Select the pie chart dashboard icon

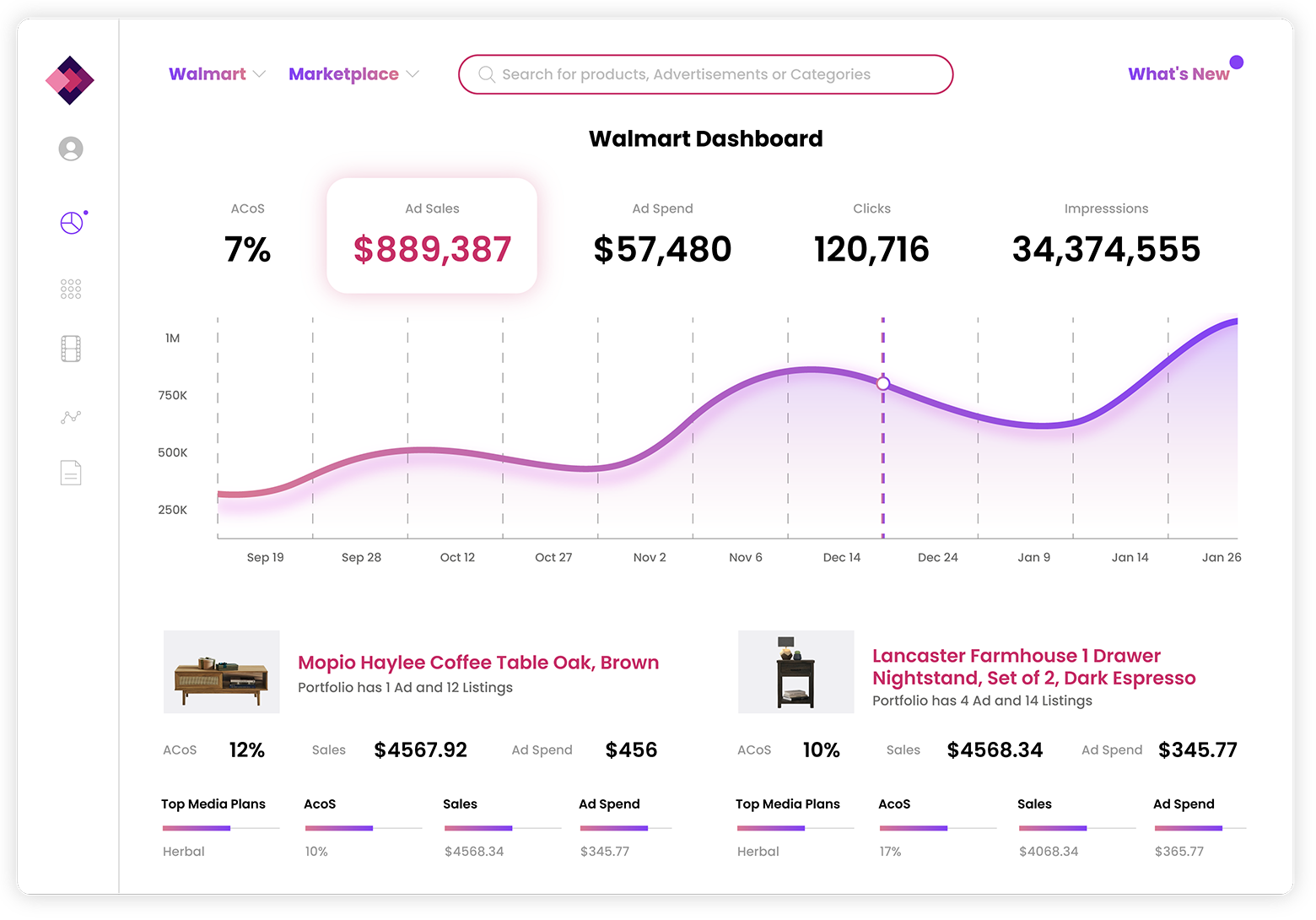[x=72, y=223]
